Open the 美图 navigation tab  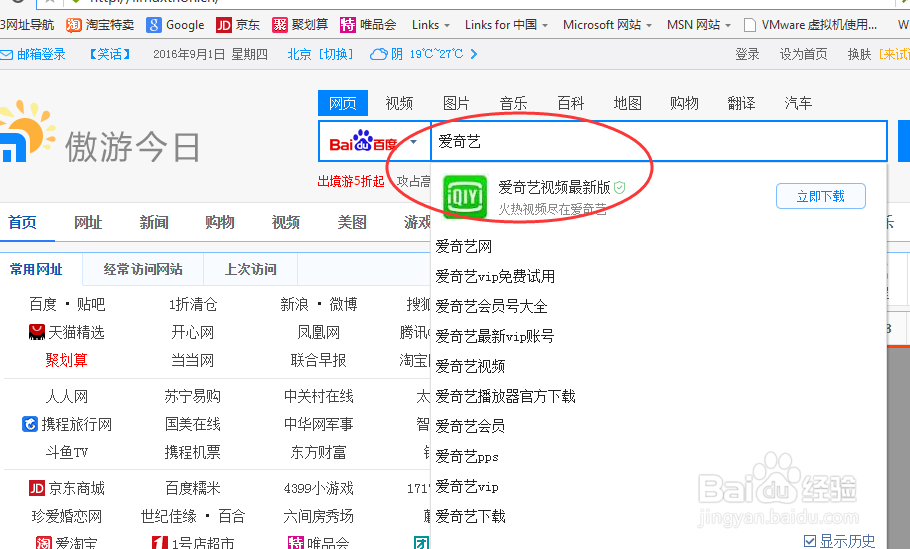coord(352,222)
